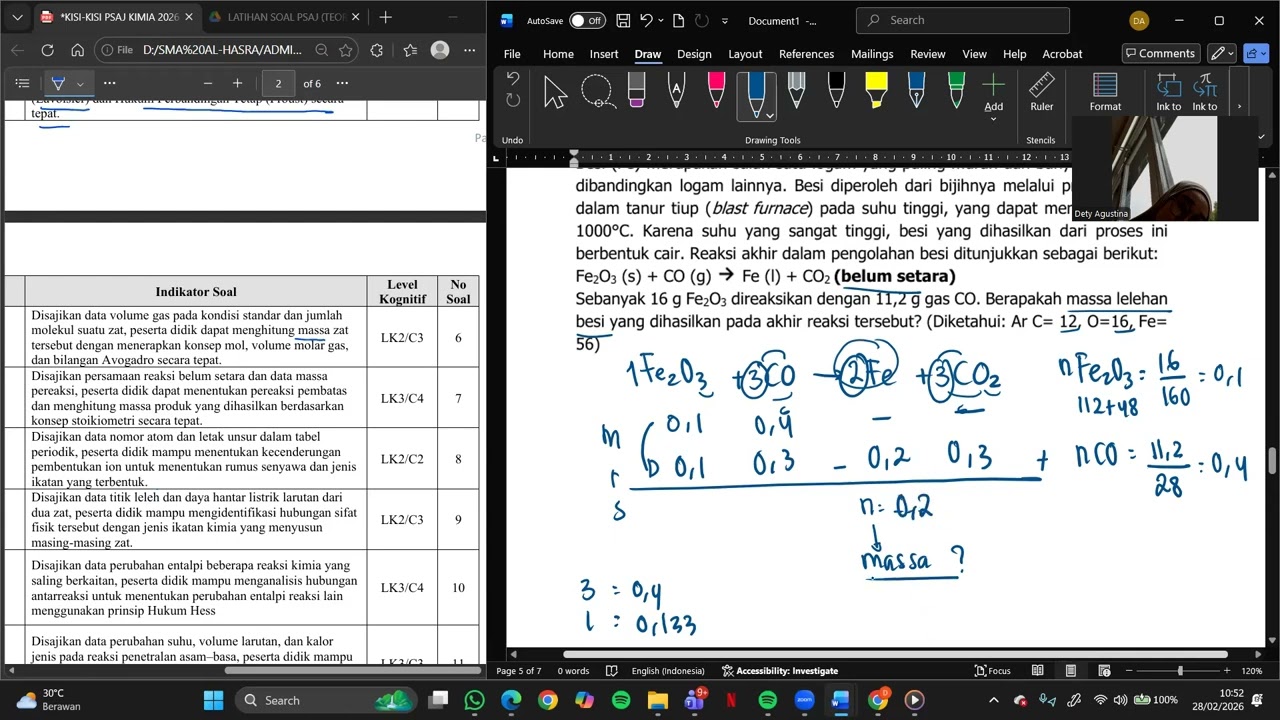Image resolution: width=1280 pixels, height=720 pixels.
Task: Redo ink stroke in Draw ribbon
Action: (x=513, y=100)
